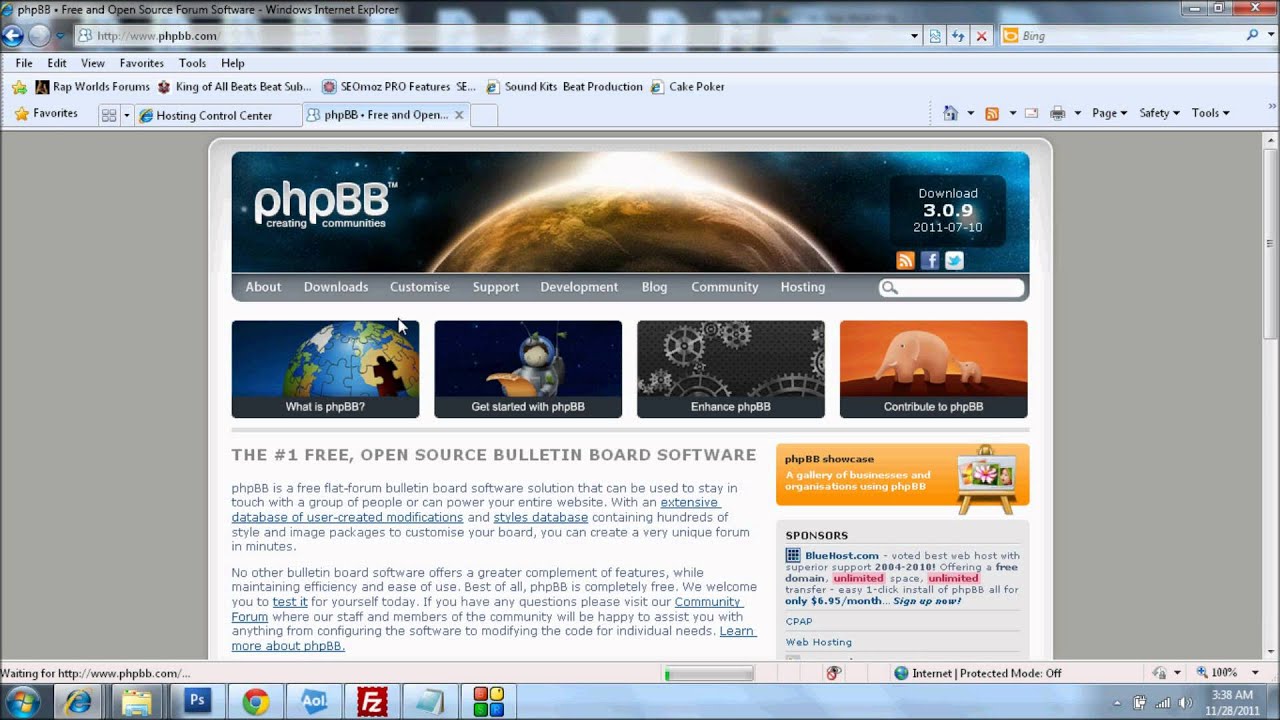Open the Favorites menu in menu bar
Screen dimensions: 1280x720
pyautogui.click(x=142, y=63)
